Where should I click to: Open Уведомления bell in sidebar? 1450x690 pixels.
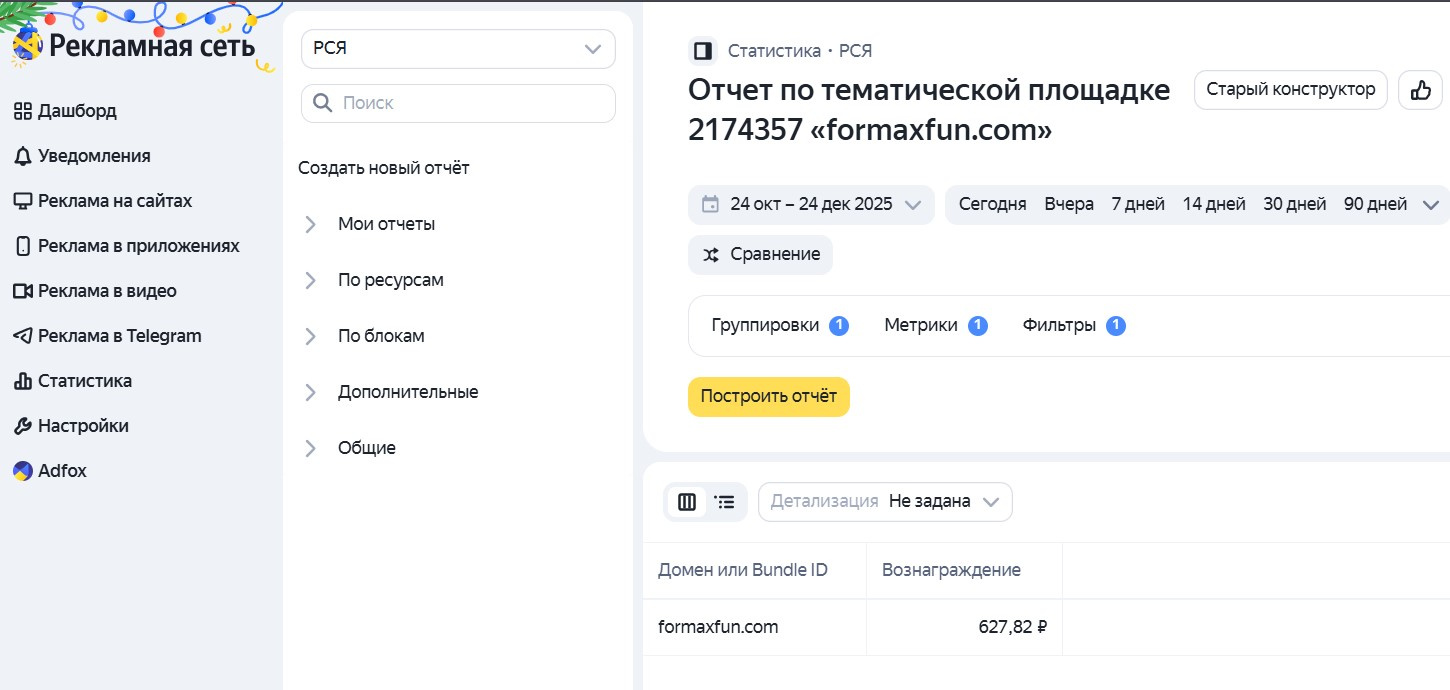click(x=22, y=156)
